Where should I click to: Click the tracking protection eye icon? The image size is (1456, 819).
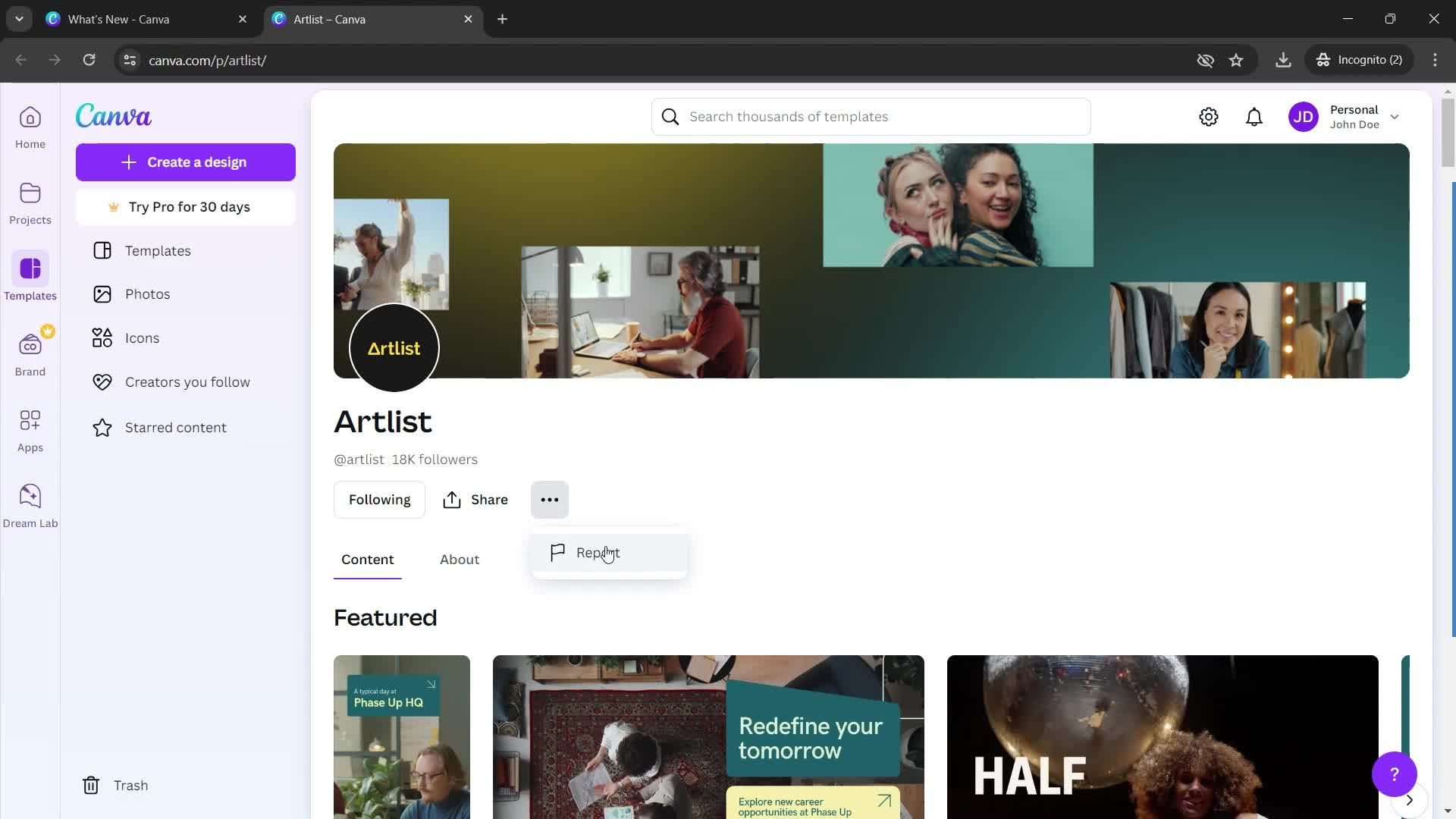point(1205,60)
